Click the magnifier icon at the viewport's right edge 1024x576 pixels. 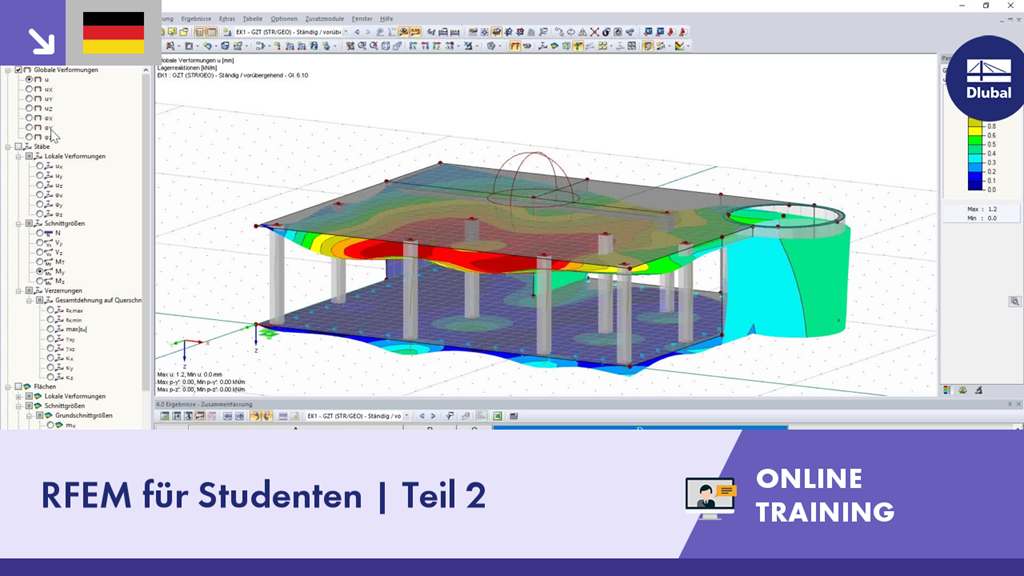[x=1014, y=302]
